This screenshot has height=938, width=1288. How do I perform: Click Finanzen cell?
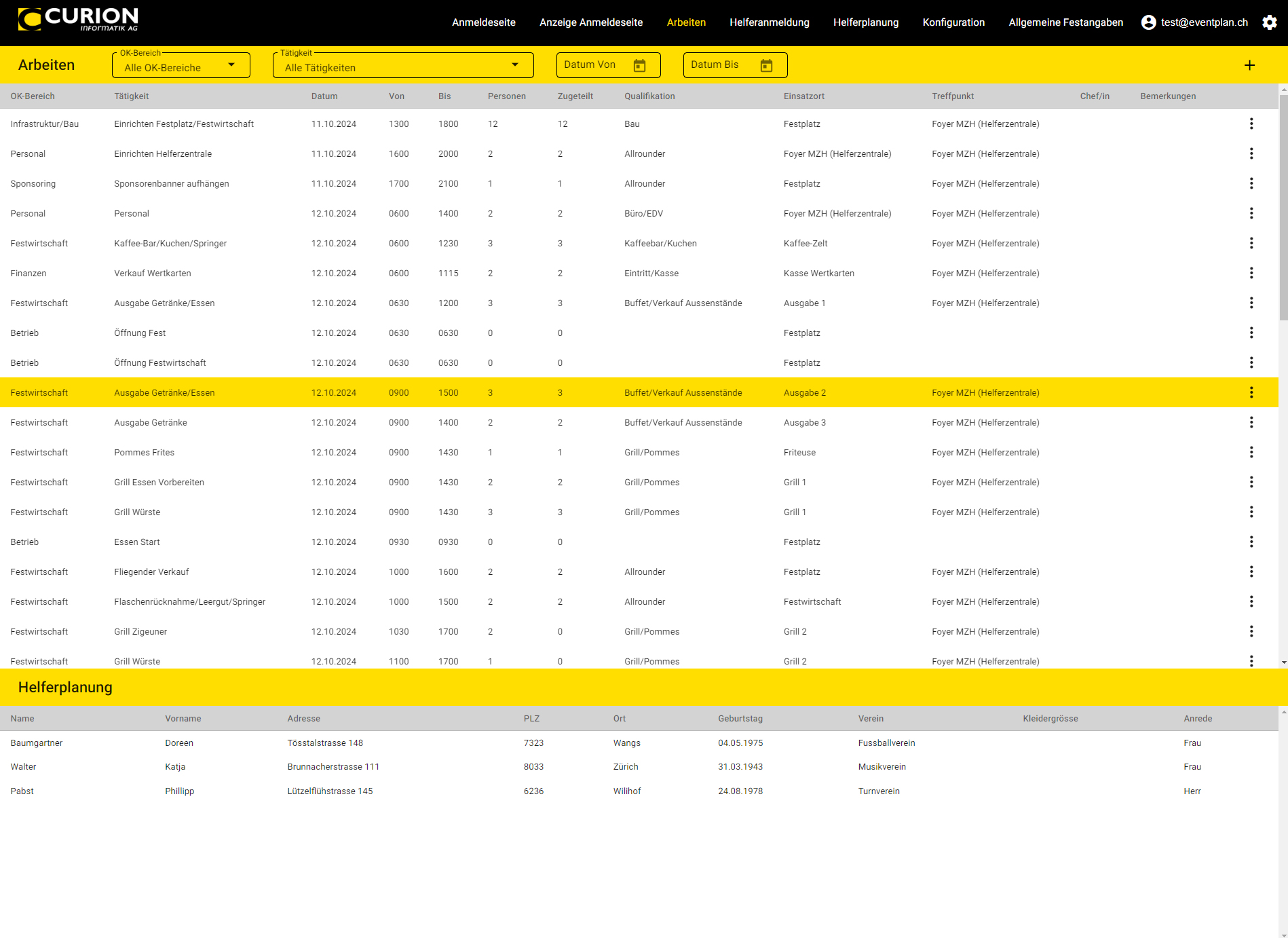29,274
